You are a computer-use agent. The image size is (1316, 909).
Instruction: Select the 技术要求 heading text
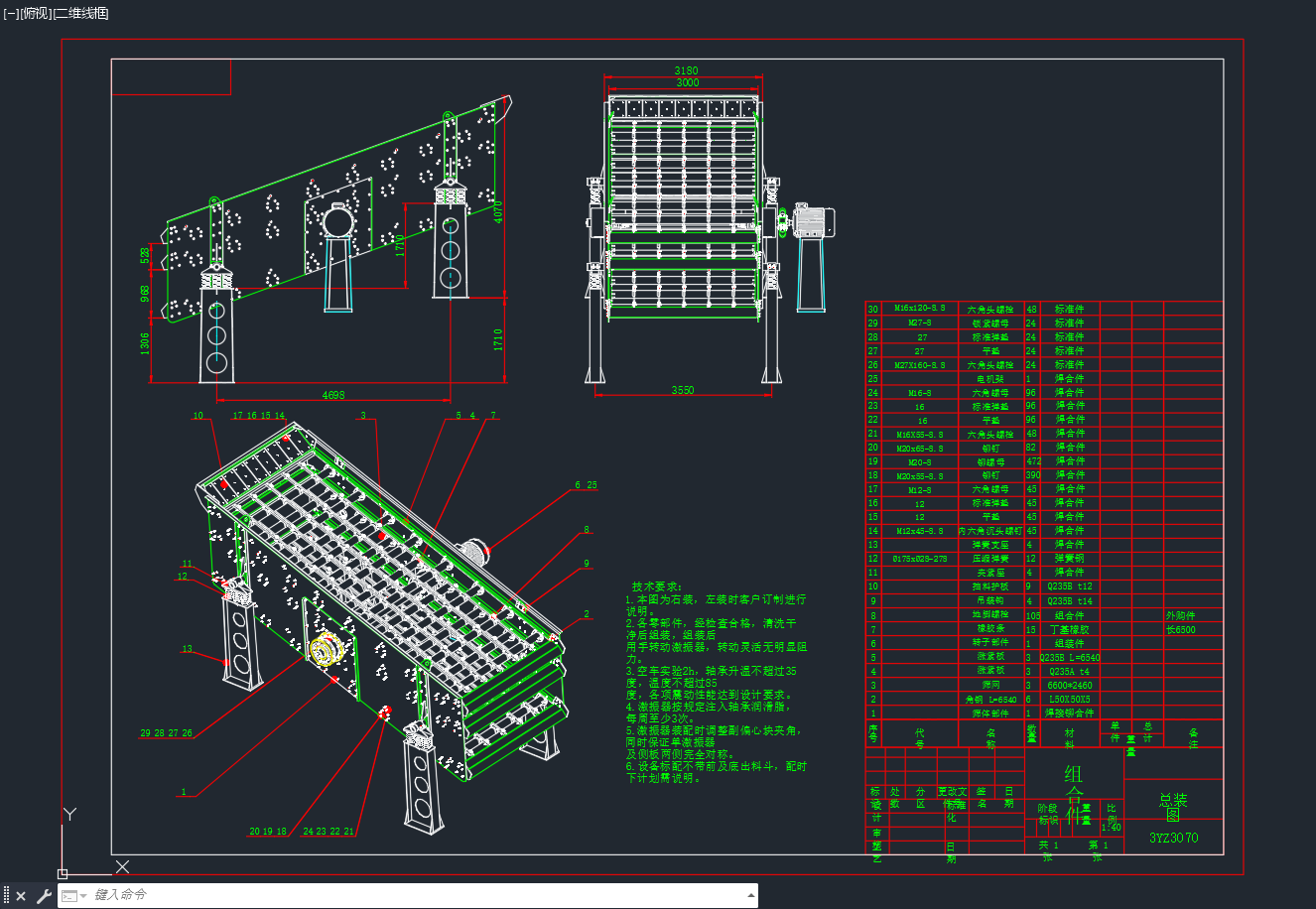pyautogui.click(x=658, y=586)
